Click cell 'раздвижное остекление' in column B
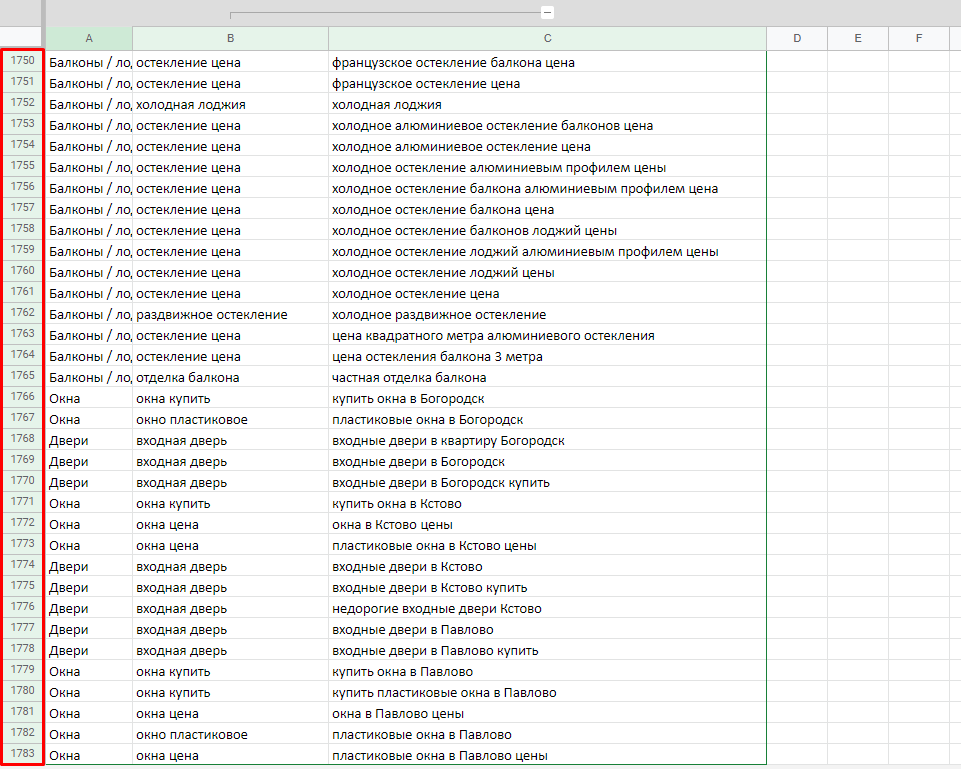The image size is (961, 769). click(x=230, y=315)
